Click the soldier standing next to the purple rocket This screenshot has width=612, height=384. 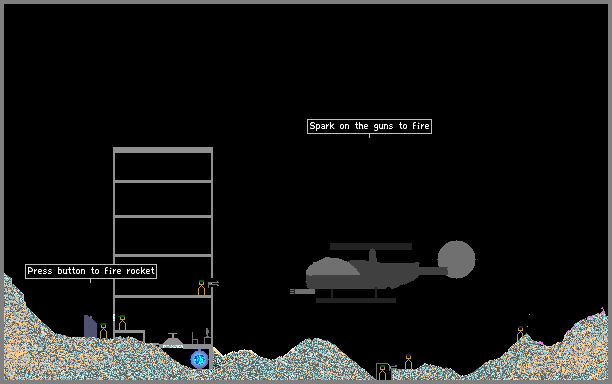click(103, 331)
